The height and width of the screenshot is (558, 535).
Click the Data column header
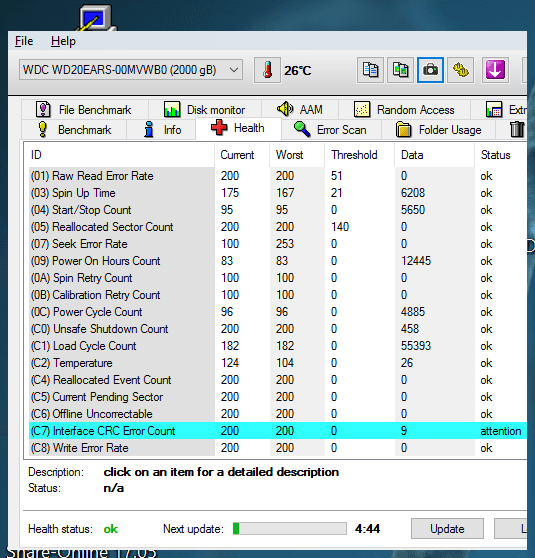click(435, 155)
